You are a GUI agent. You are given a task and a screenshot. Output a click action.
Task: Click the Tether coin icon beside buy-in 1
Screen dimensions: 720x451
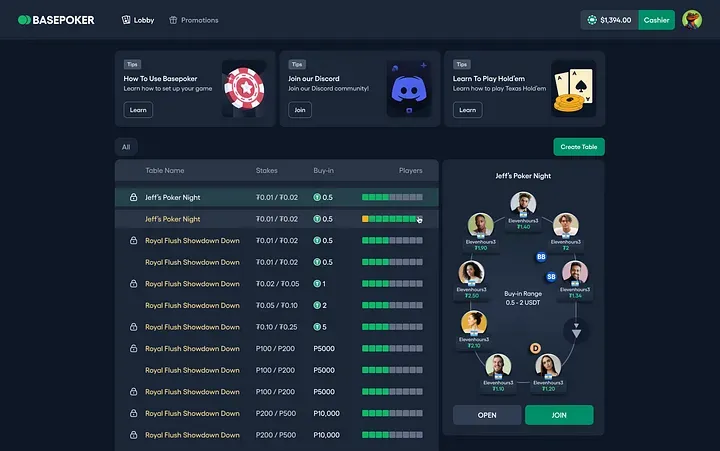(317, 284)
